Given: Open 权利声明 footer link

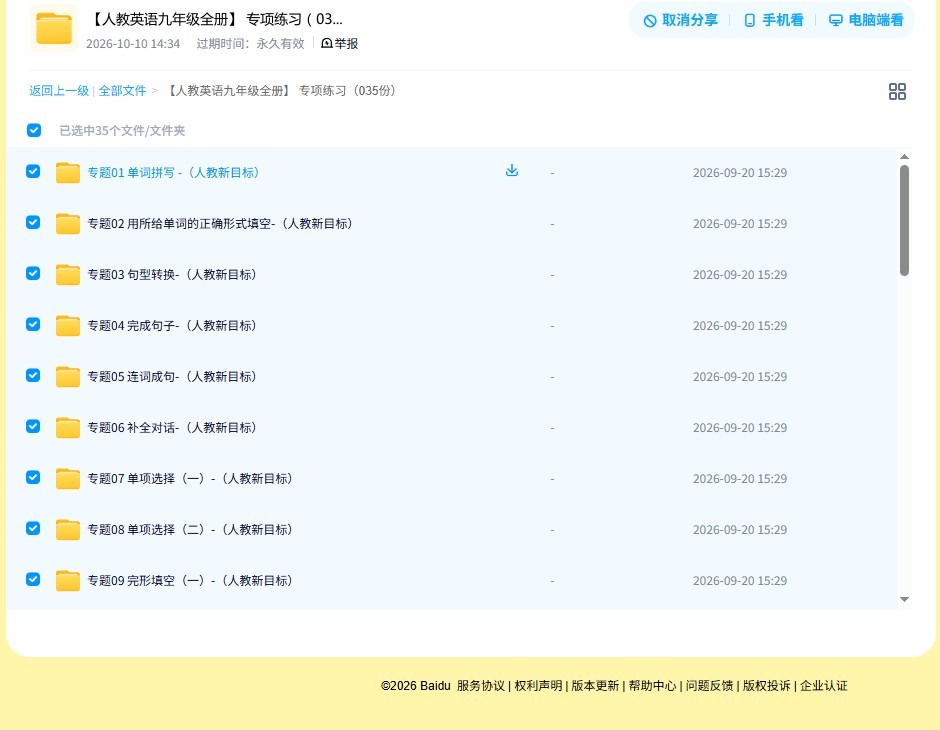Looking at the screenshot, I should point(538,686).
